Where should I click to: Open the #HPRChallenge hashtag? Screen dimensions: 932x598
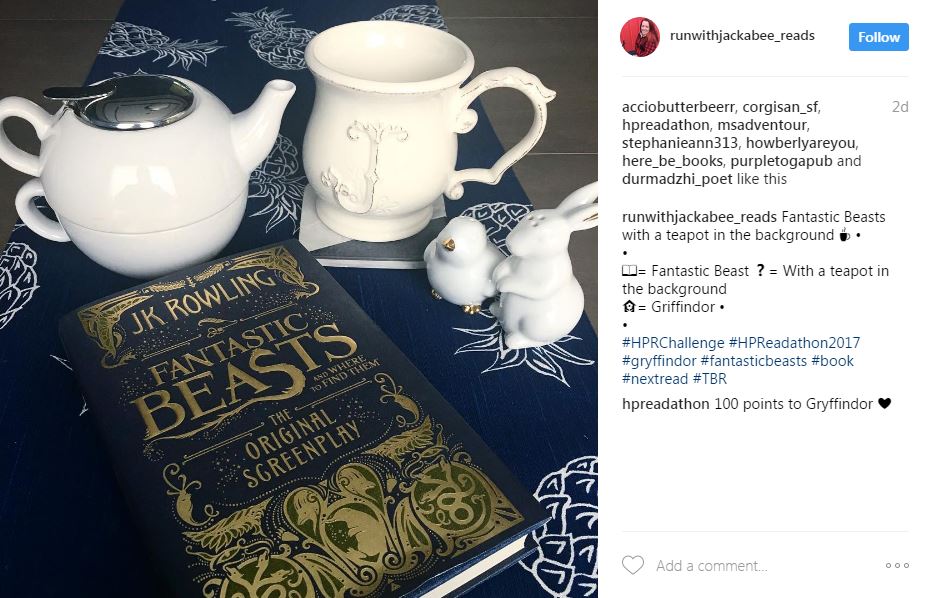[673, 343]
